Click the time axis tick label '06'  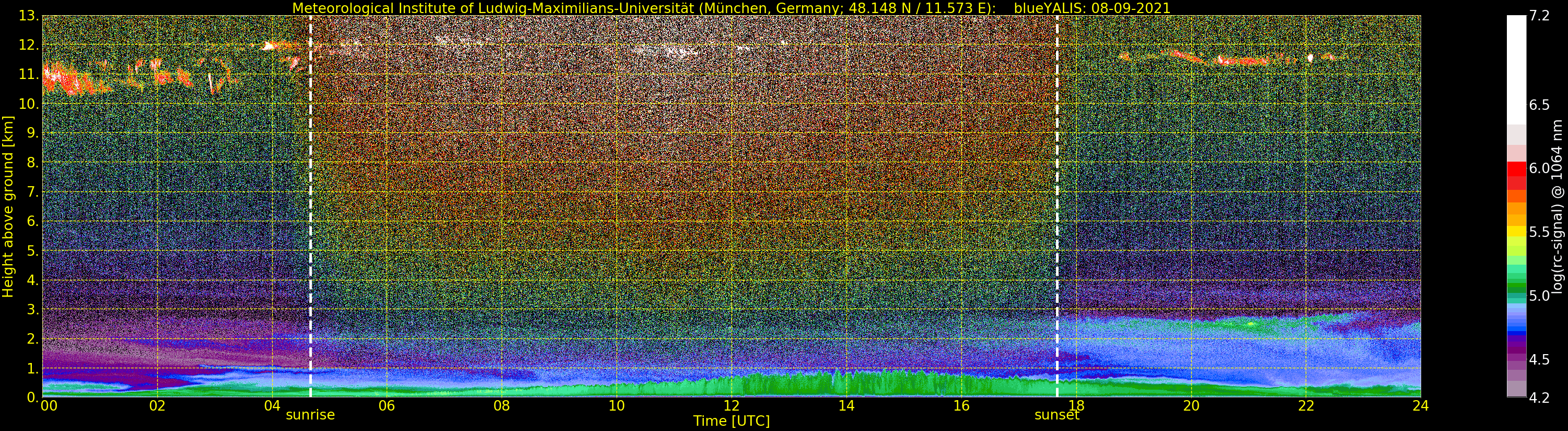387,405
